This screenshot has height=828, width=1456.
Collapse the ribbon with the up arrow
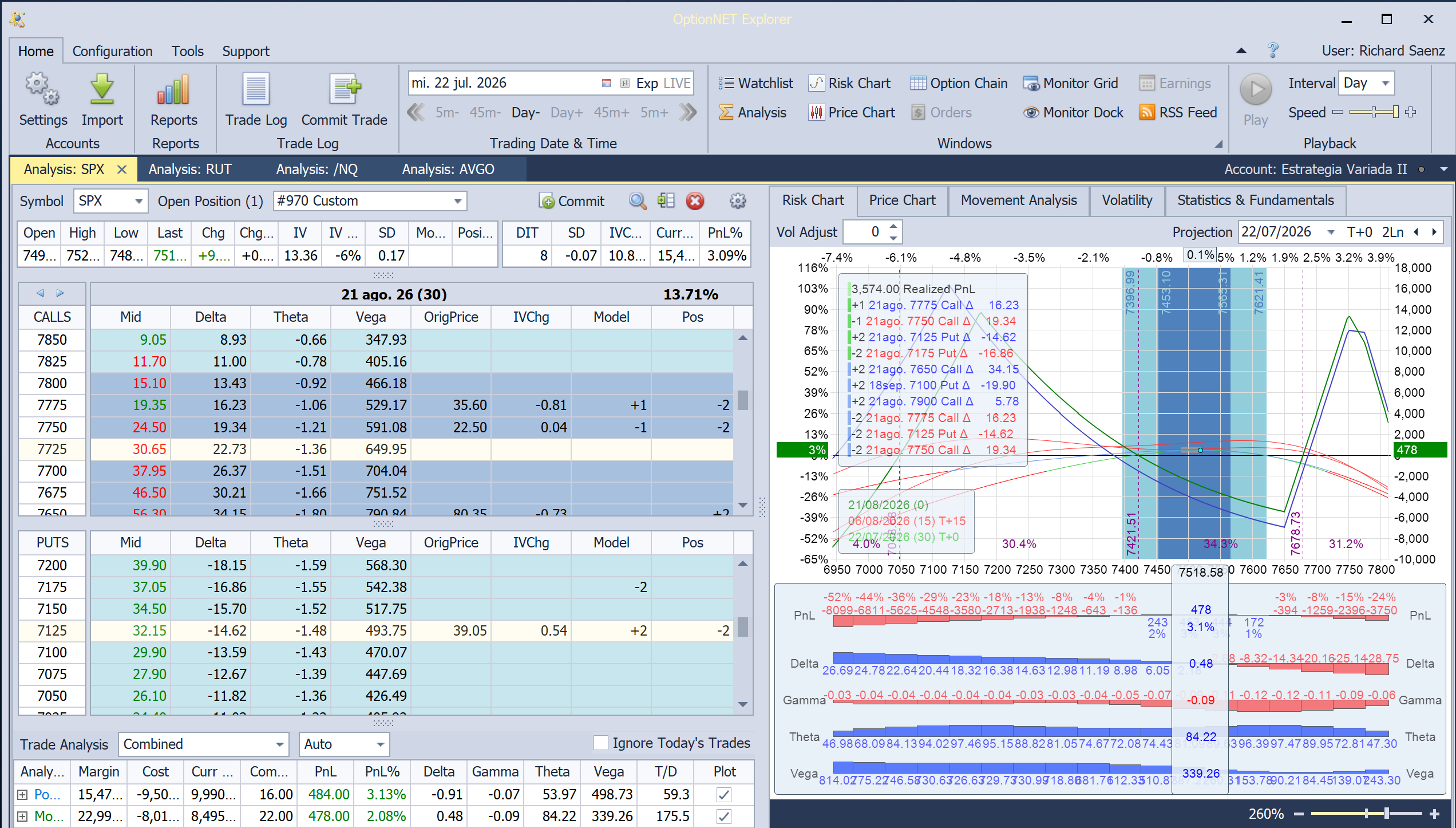[1241, 51]
